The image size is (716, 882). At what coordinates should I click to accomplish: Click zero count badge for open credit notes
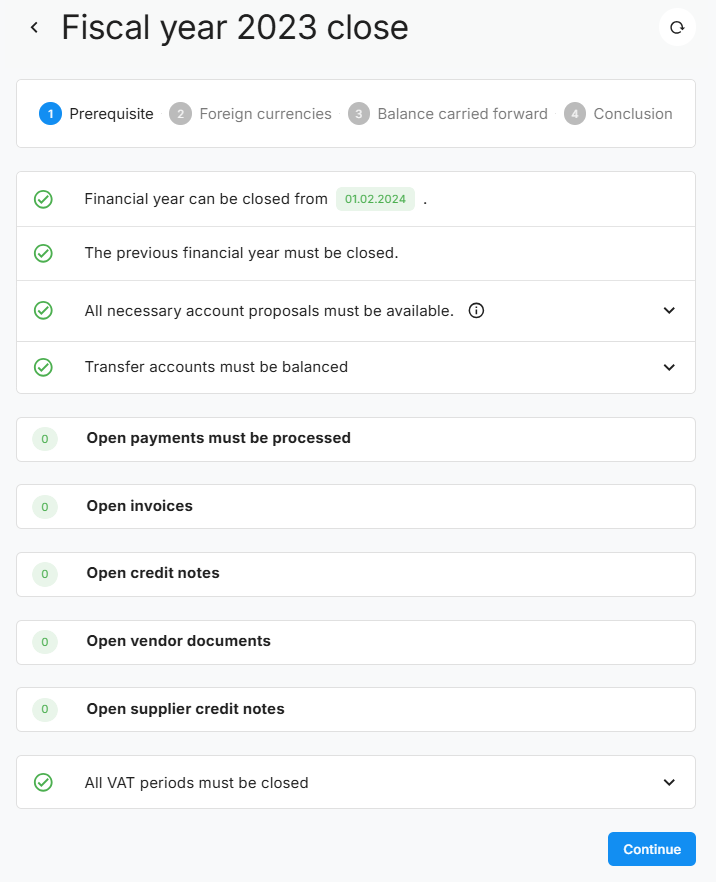[x=45, y=574]
